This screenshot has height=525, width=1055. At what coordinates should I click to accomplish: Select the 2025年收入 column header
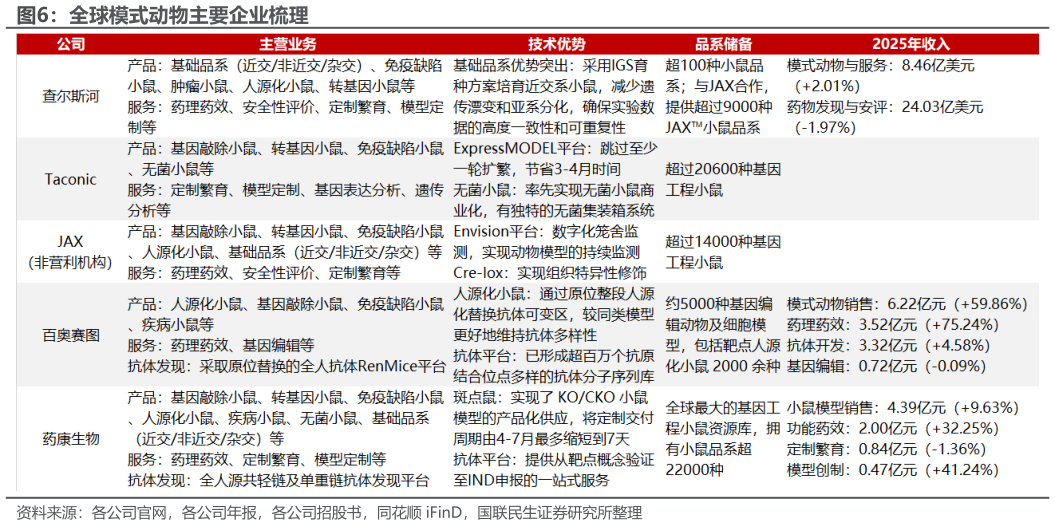(911, 44)
